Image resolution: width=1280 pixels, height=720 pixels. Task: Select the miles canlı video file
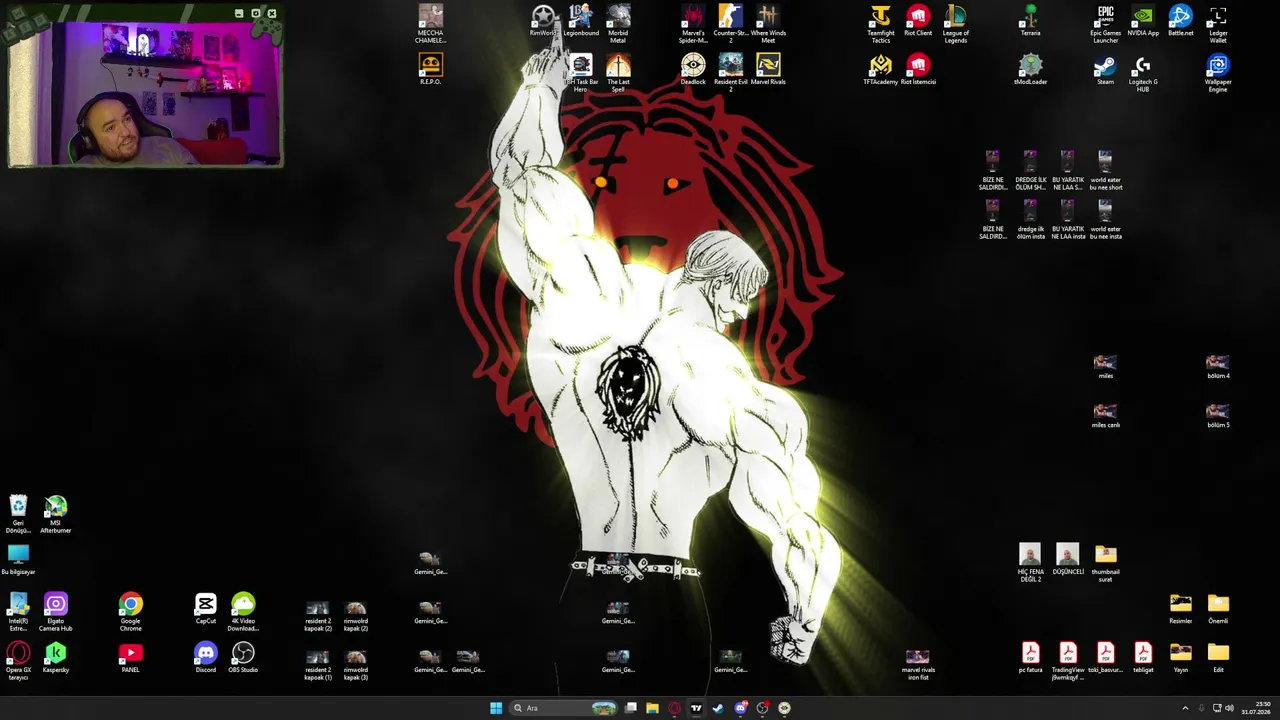(1105, 416)
